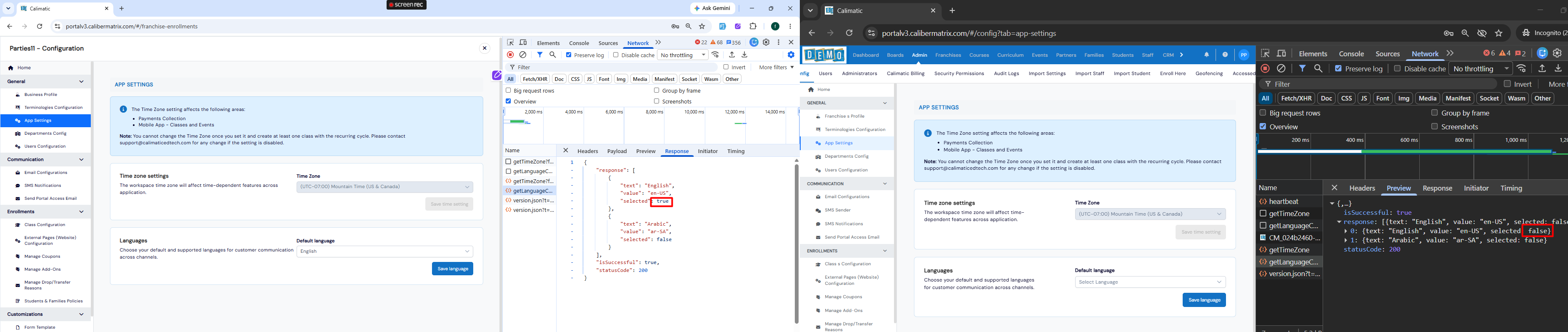Image resolution: width=1568 pixels, height=332 pixels.
Task: Click PP profile avatar in DEMO portal header
Action: tap(1244, 55)
